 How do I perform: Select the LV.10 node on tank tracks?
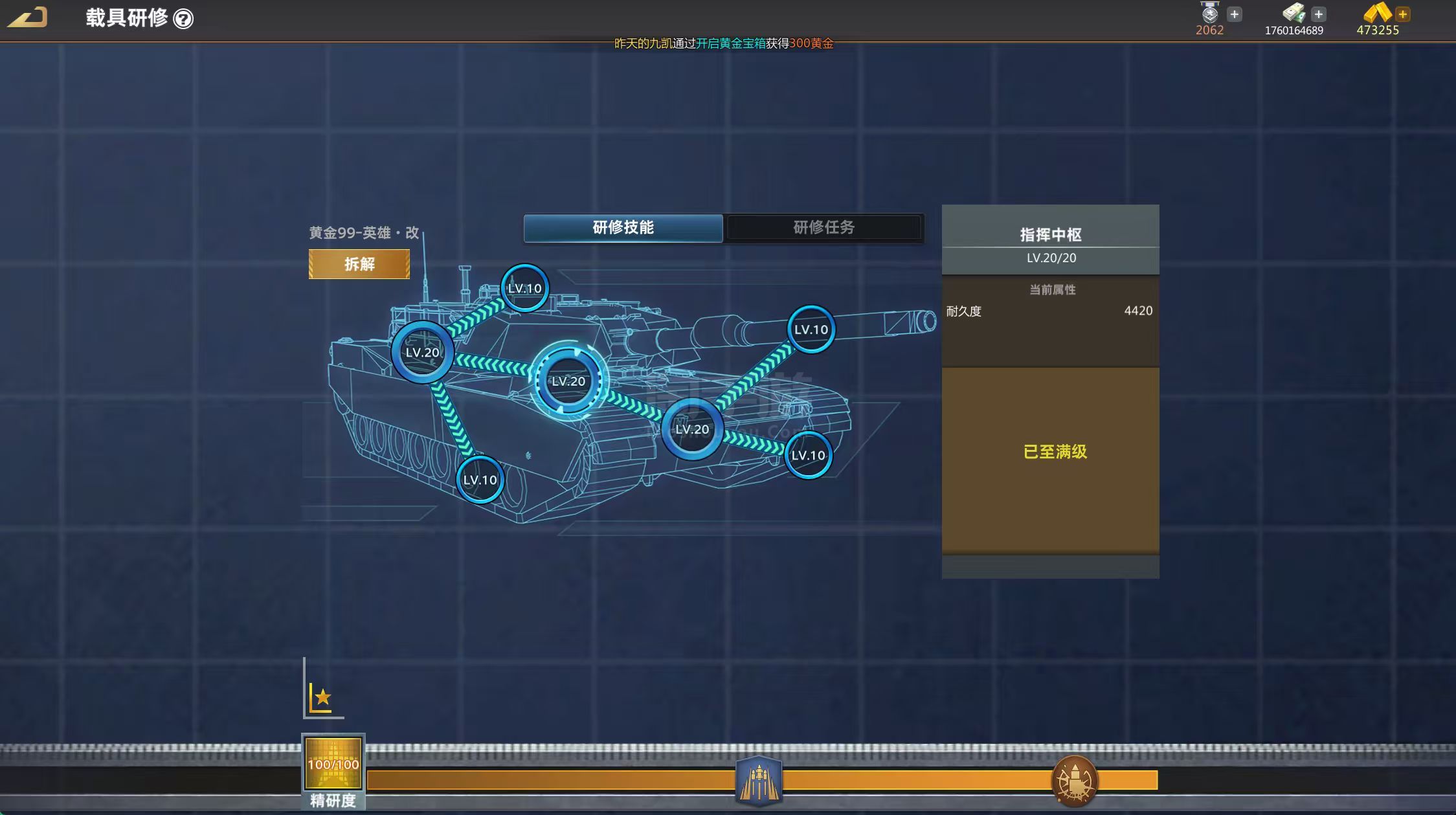[480, 480]
